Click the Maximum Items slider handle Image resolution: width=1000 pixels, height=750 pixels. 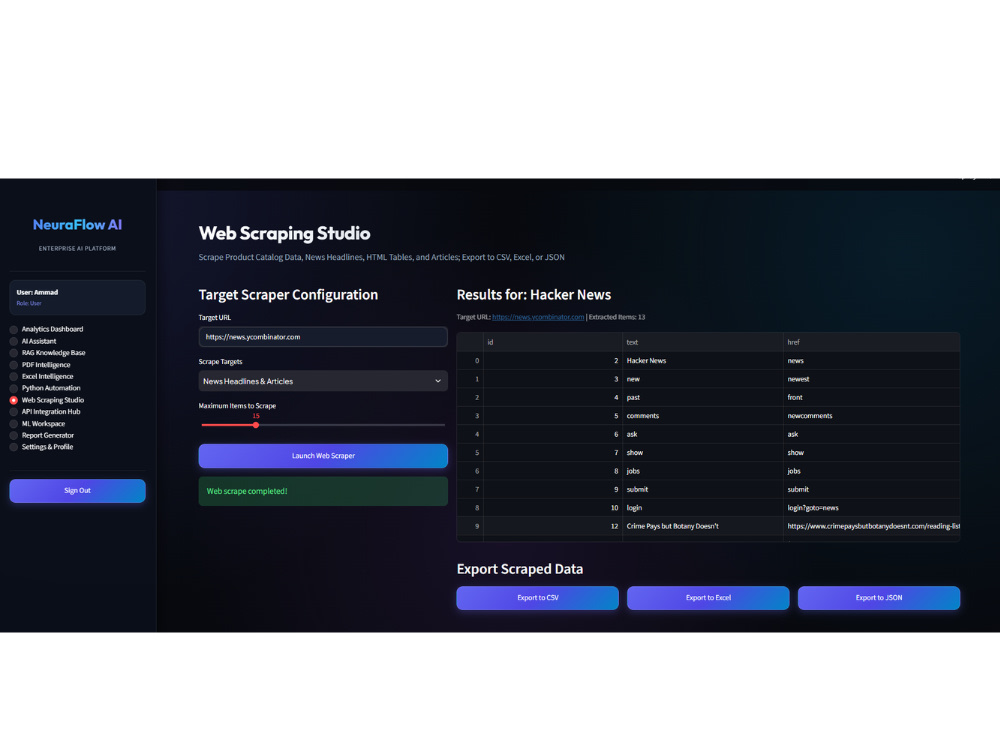point(256,425)
